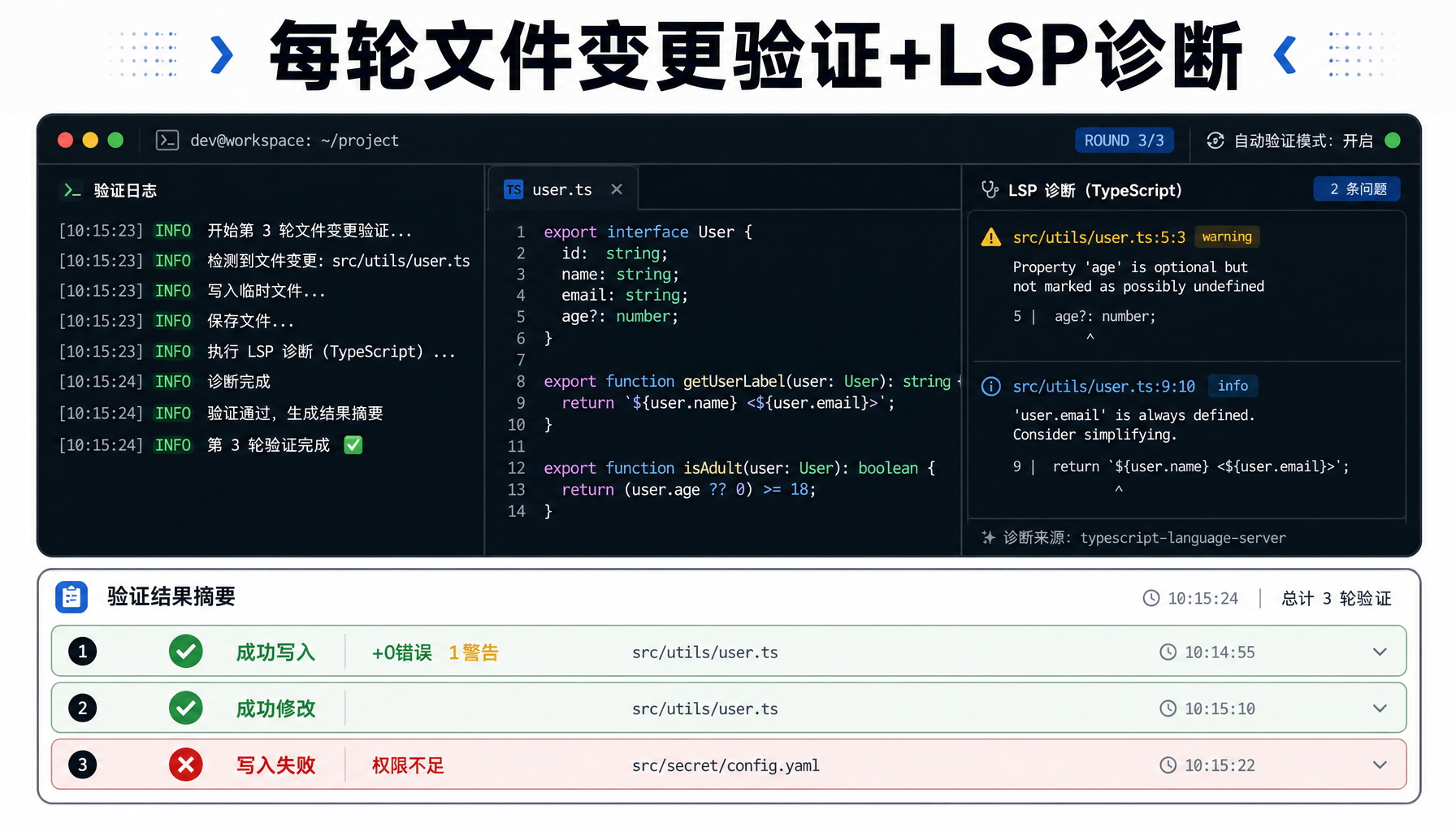The width and height of the screenshot is (1456, 832).
Task: Click the green window maximize dot
Action: (115, 141)
